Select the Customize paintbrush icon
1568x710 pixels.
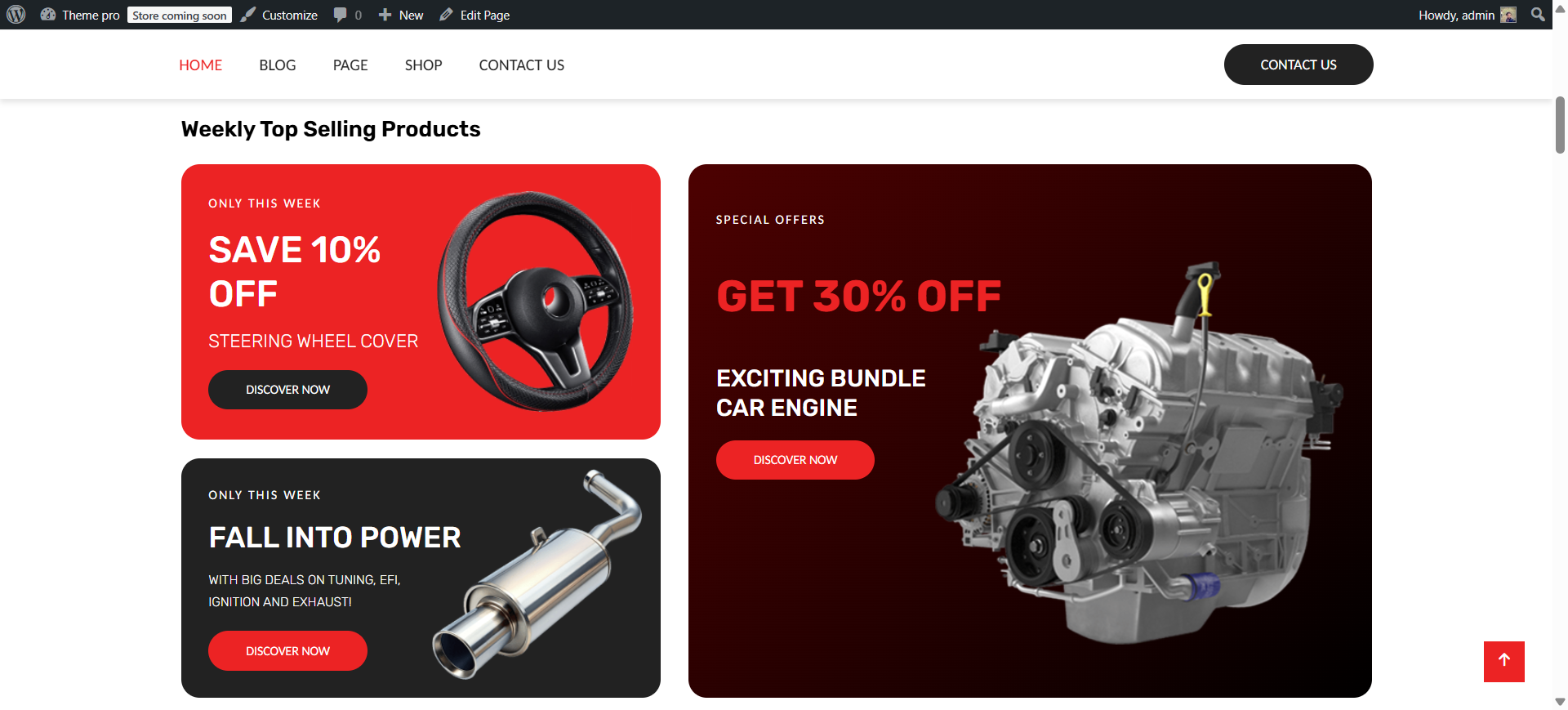248,15
